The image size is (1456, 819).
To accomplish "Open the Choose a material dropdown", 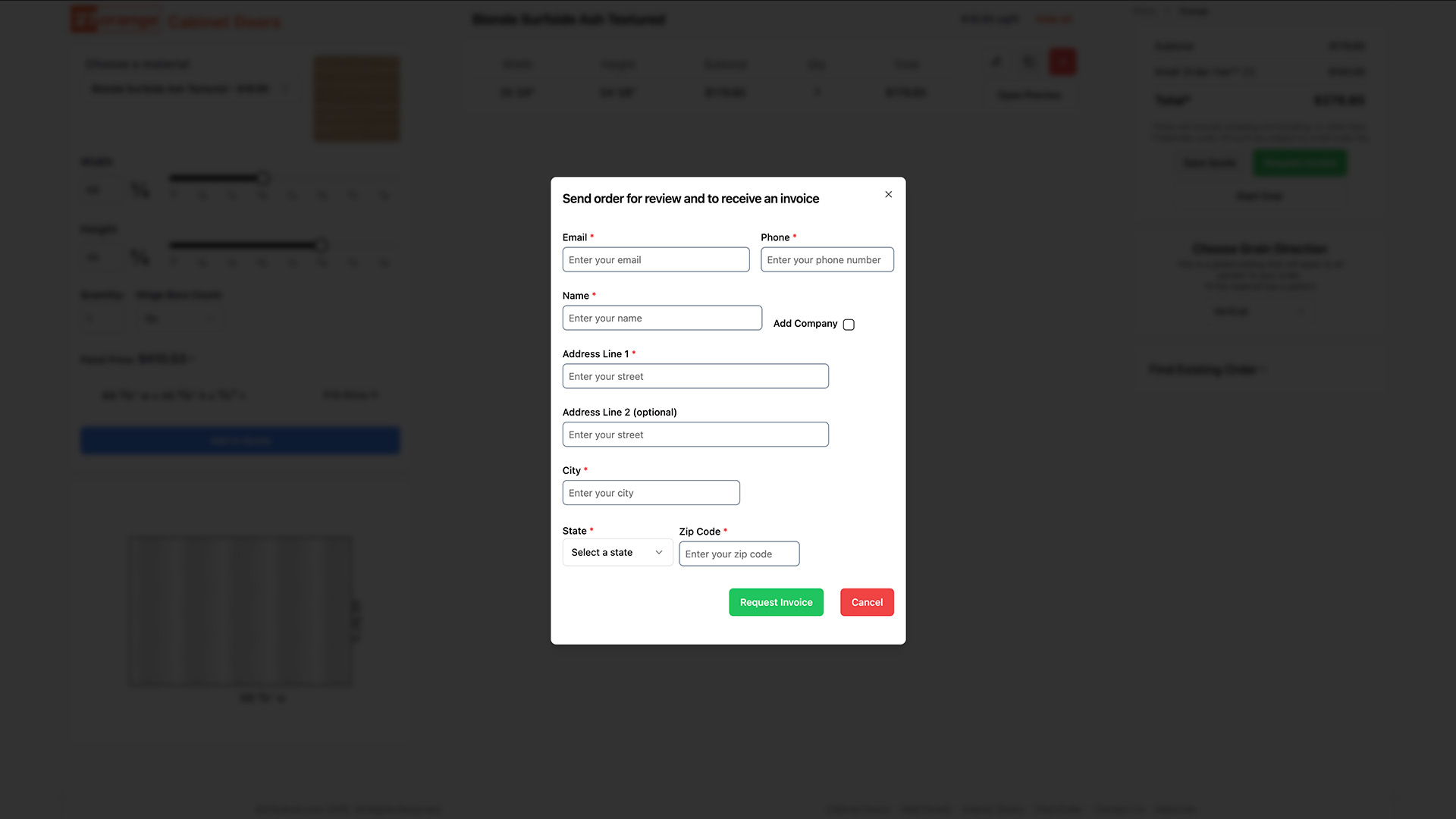I will [x=188, y=89].
